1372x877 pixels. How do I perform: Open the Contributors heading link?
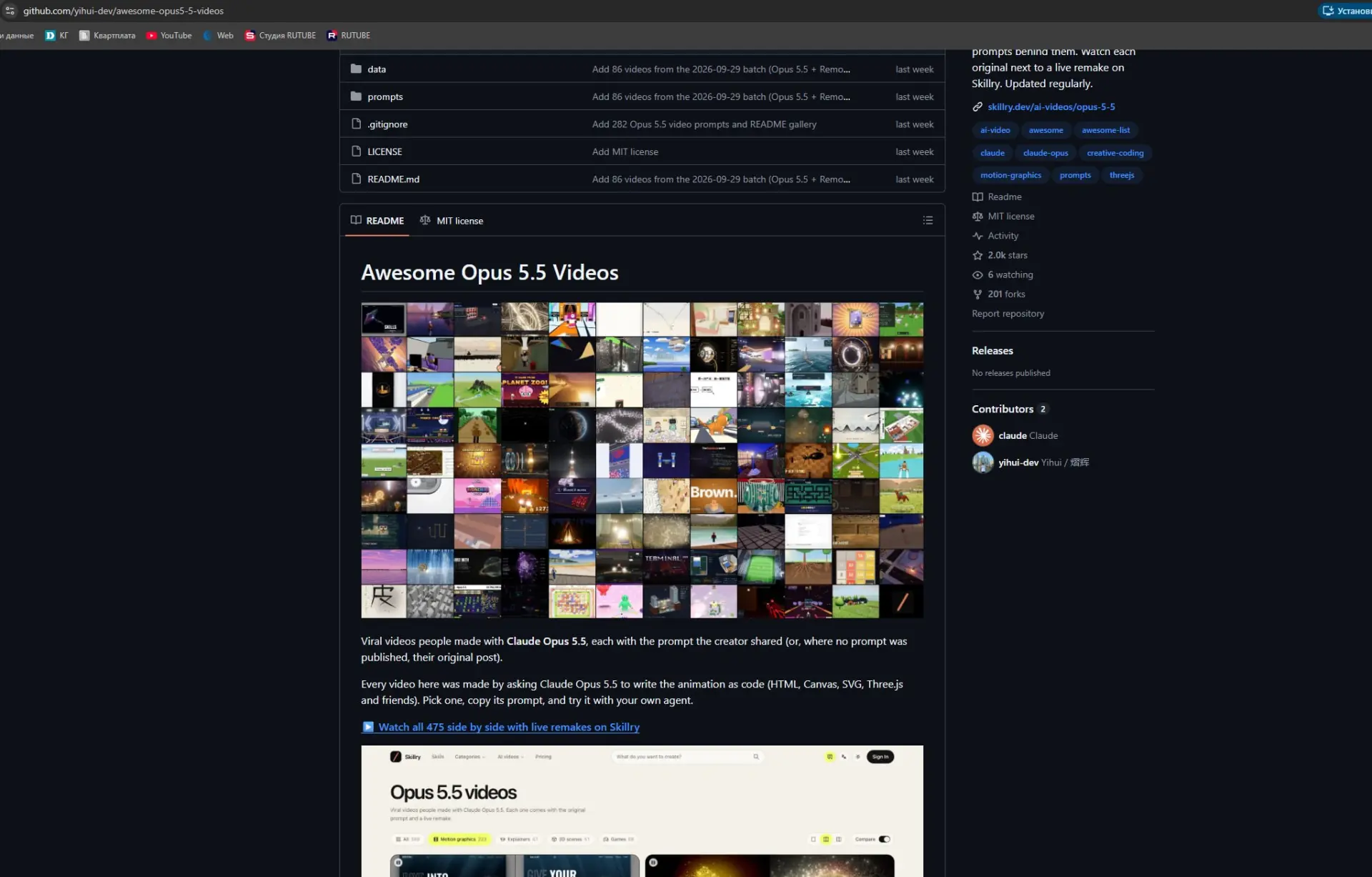1003,409
